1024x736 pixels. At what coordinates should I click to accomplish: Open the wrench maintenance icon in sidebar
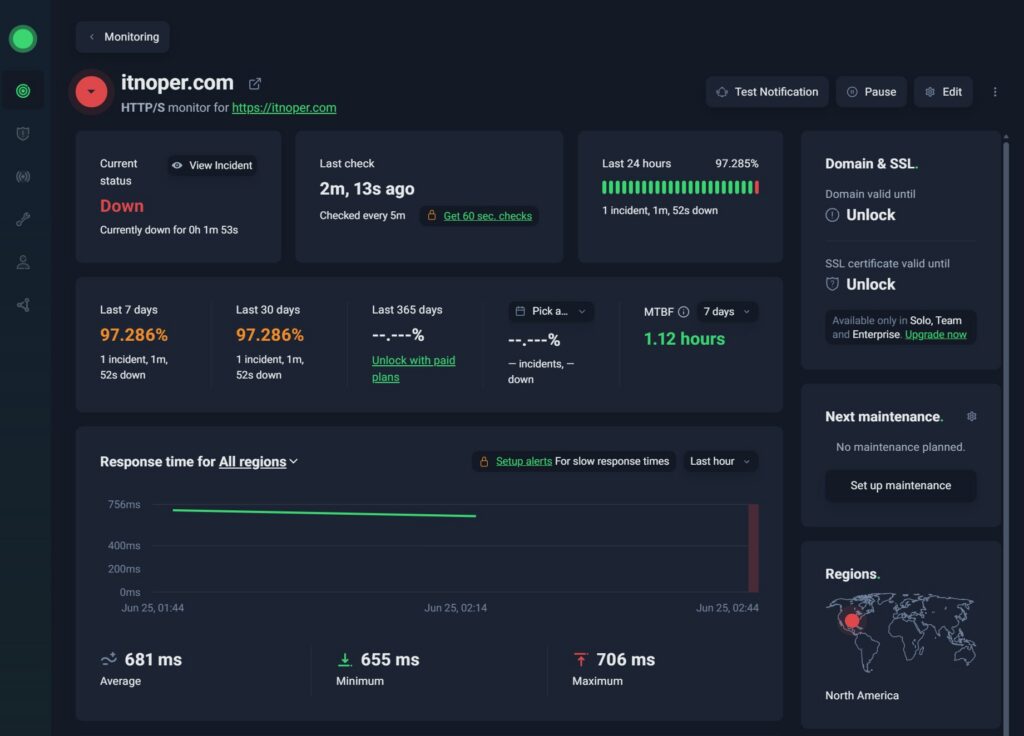pos(23,219)
